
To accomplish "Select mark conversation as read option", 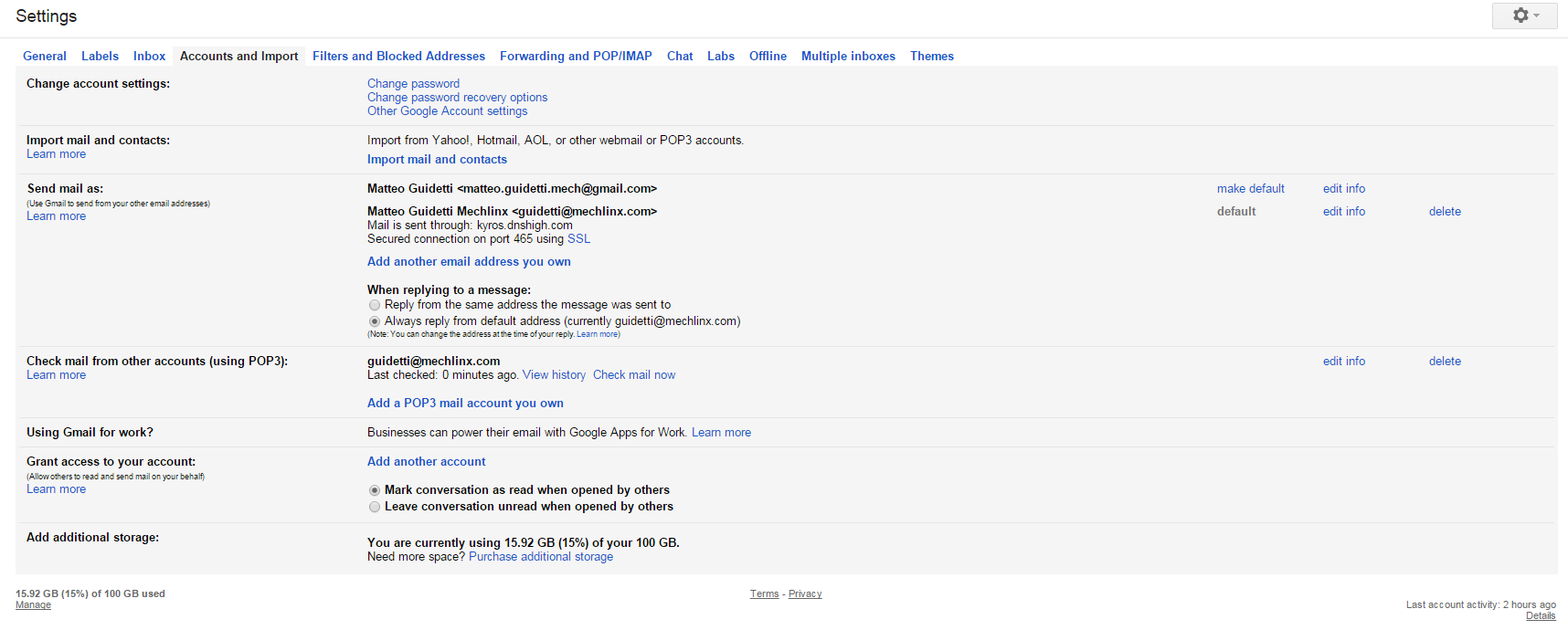I will click(x=375, y=490).
